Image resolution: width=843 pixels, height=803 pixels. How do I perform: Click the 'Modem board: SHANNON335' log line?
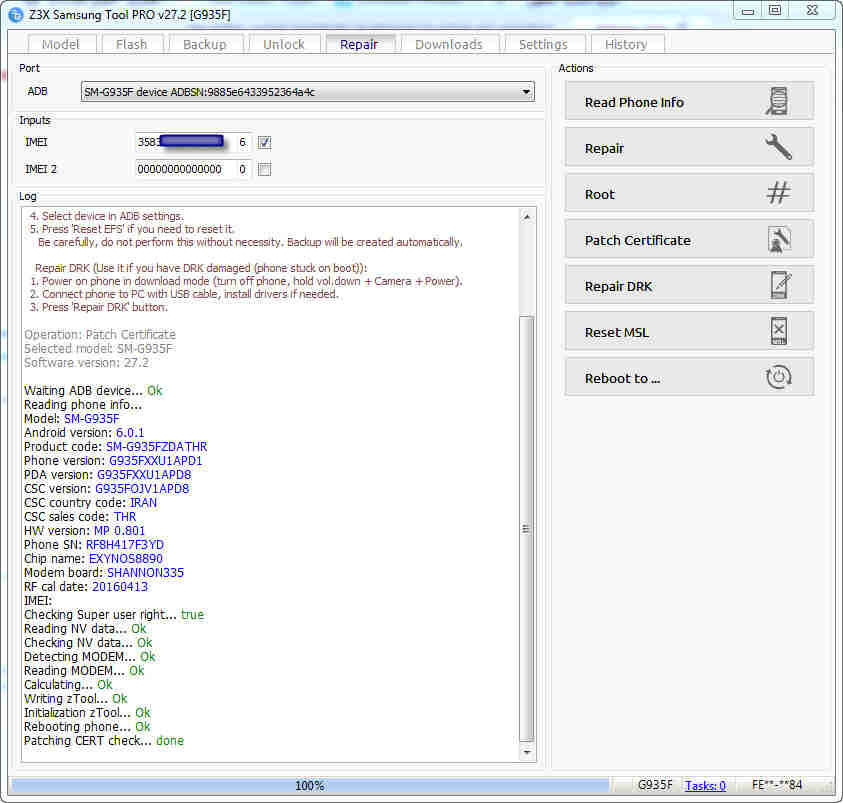104,572
